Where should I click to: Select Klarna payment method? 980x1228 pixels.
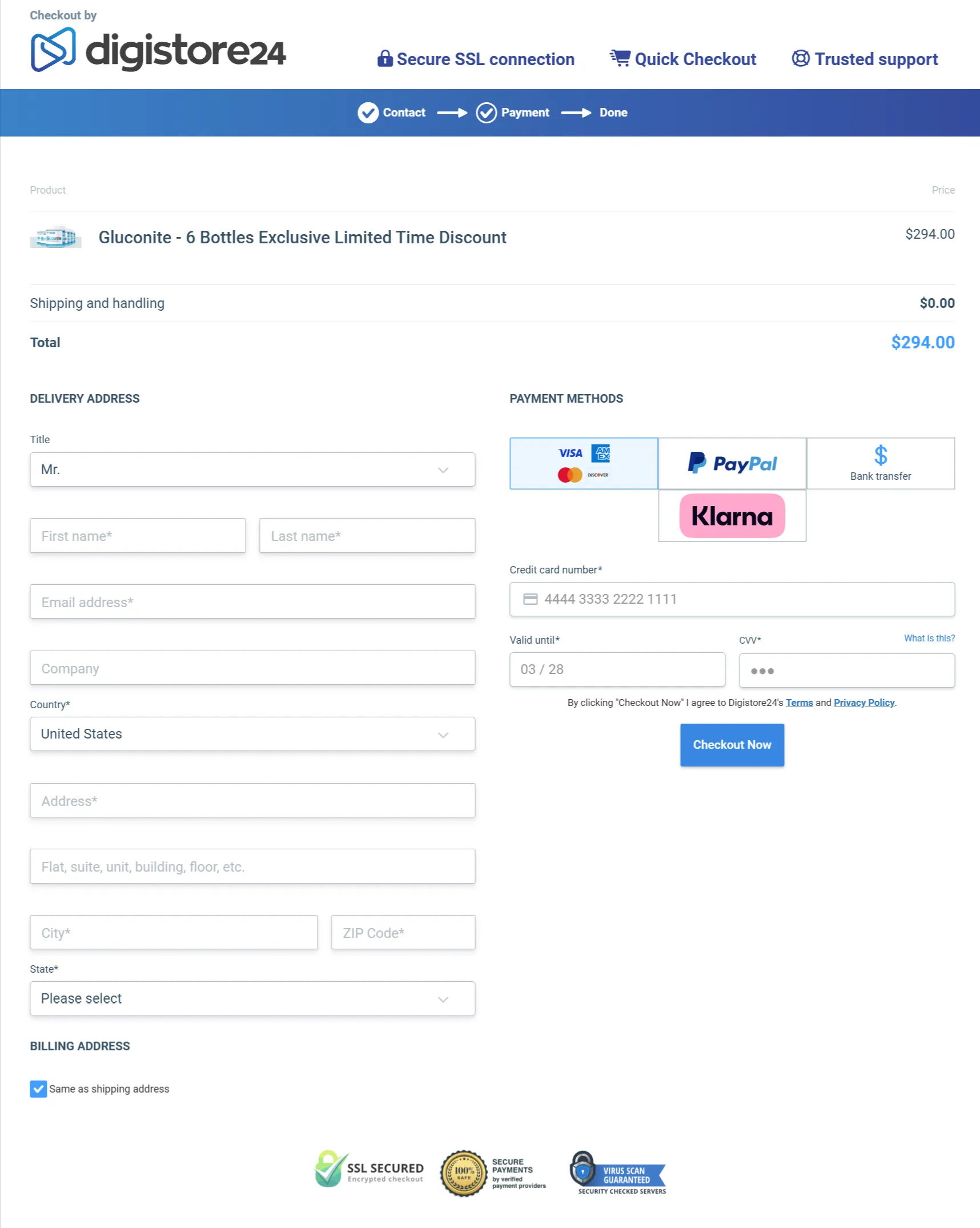pyautogui.click(x=732, y=516)
